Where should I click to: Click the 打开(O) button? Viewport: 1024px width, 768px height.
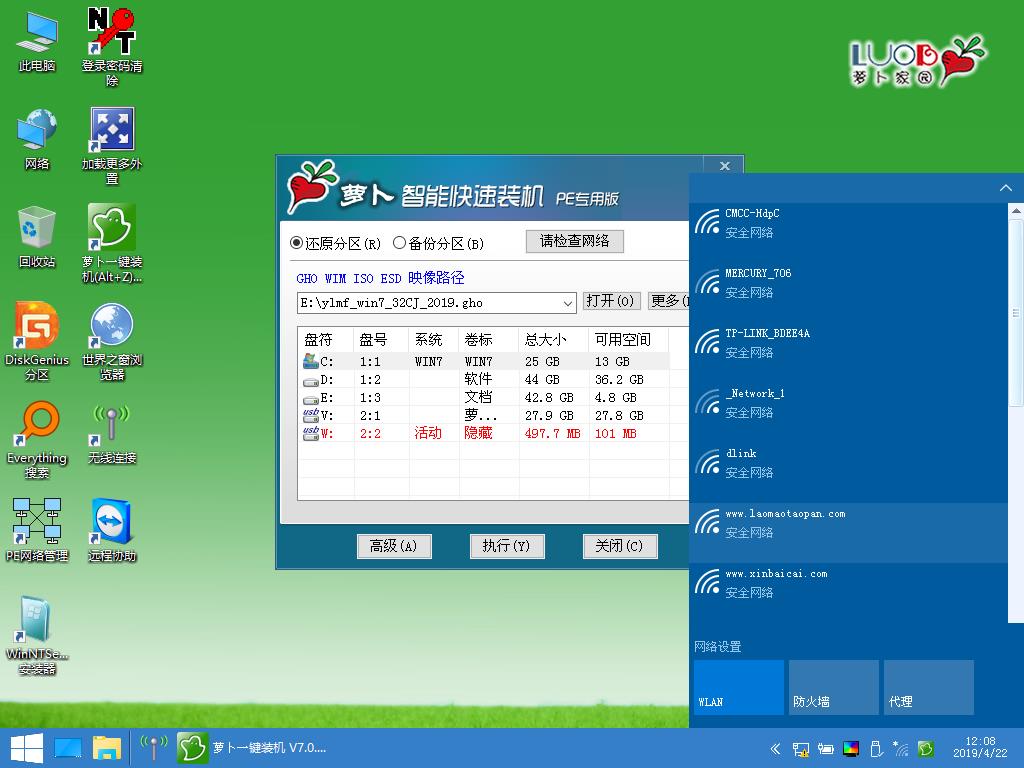pos(611,301)
